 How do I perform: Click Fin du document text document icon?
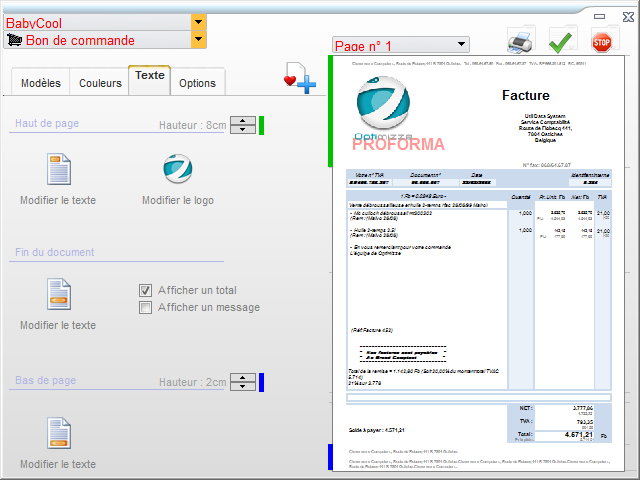click(x=58, y=295)
